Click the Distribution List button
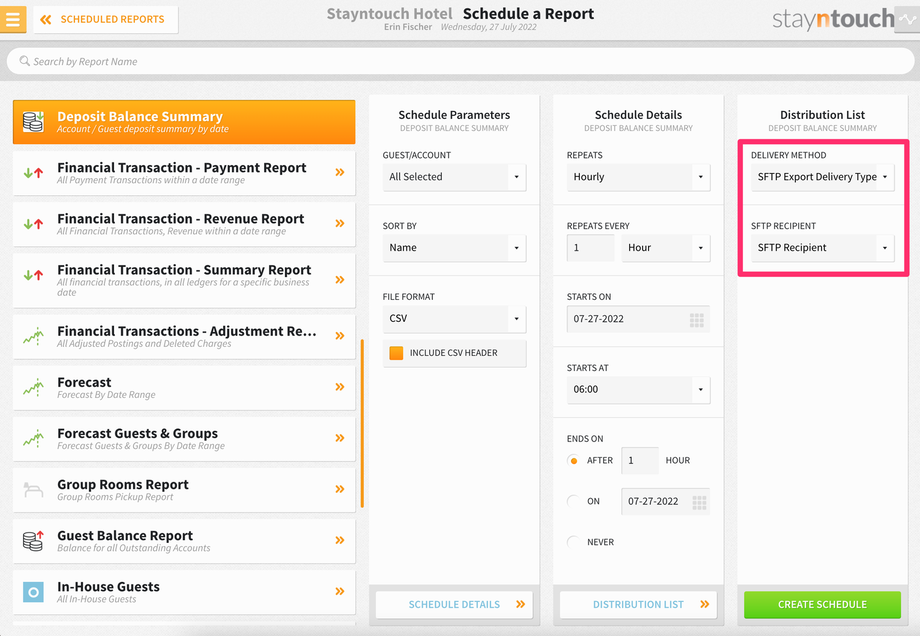Viewport: 920px width, 636px height. click(x=638, y=604)
